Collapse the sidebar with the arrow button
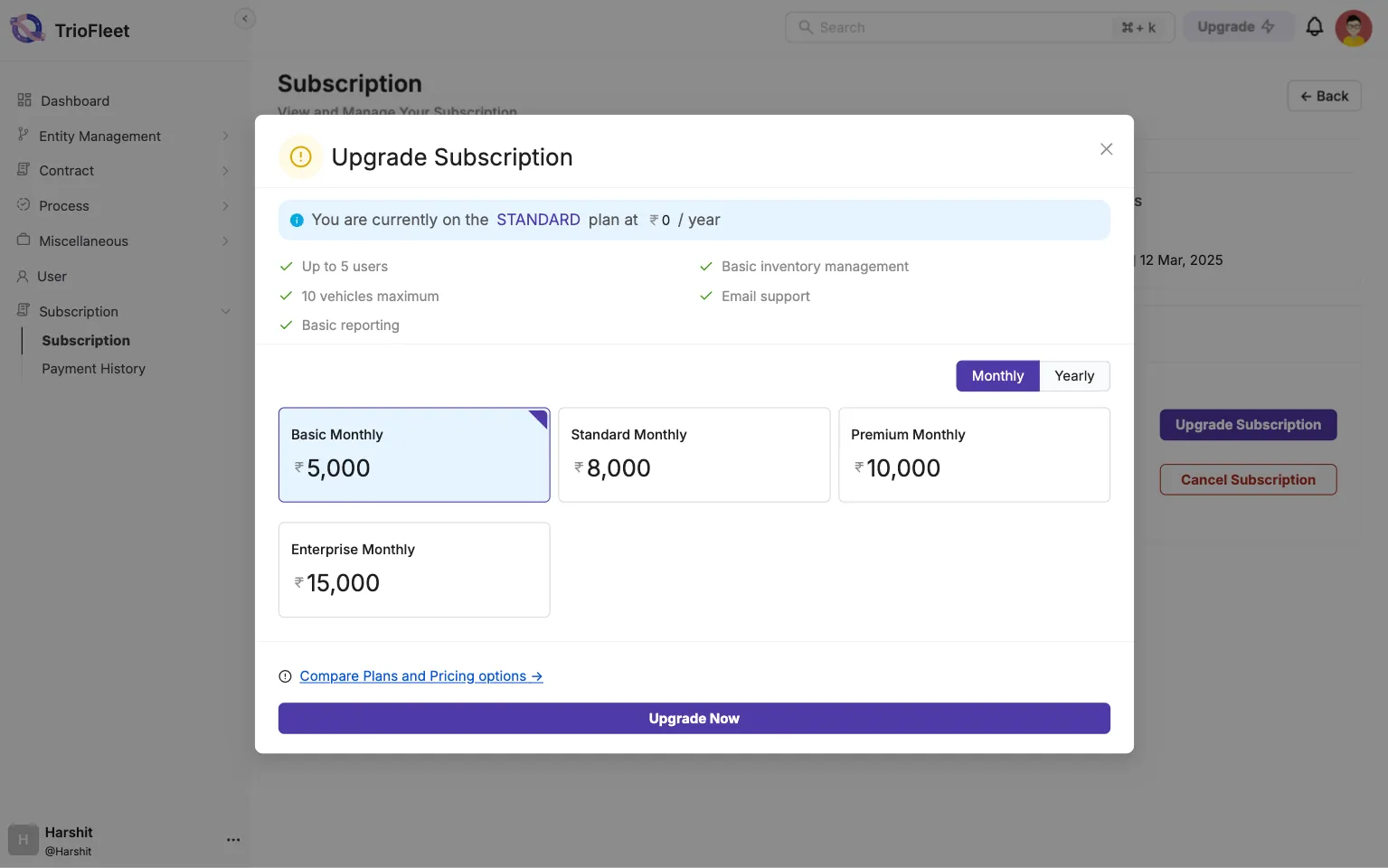Screen dimensions: 1388x868 [244, 18]
